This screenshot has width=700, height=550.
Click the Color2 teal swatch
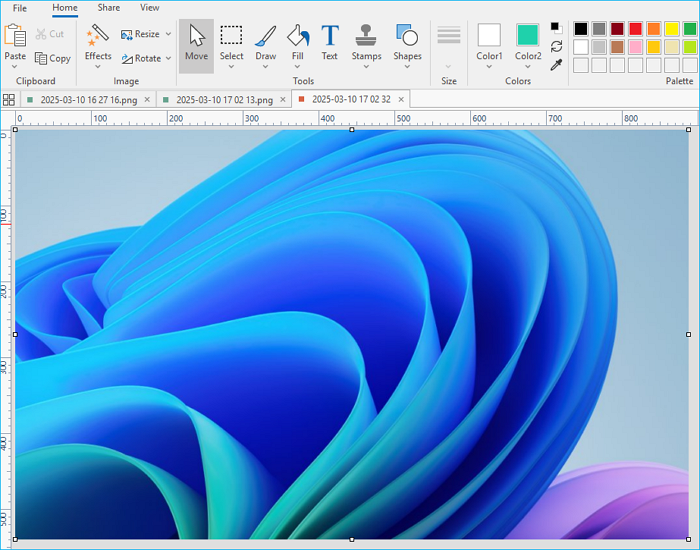click(x=527, y=35)
